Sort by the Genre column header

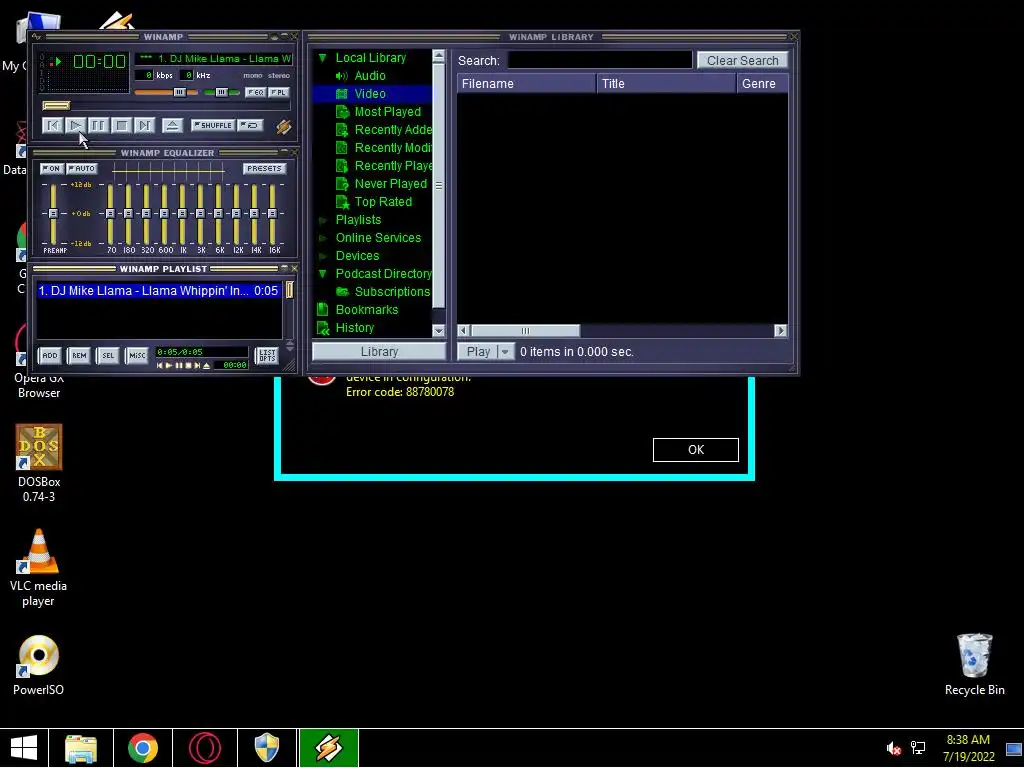coord(762,84)
